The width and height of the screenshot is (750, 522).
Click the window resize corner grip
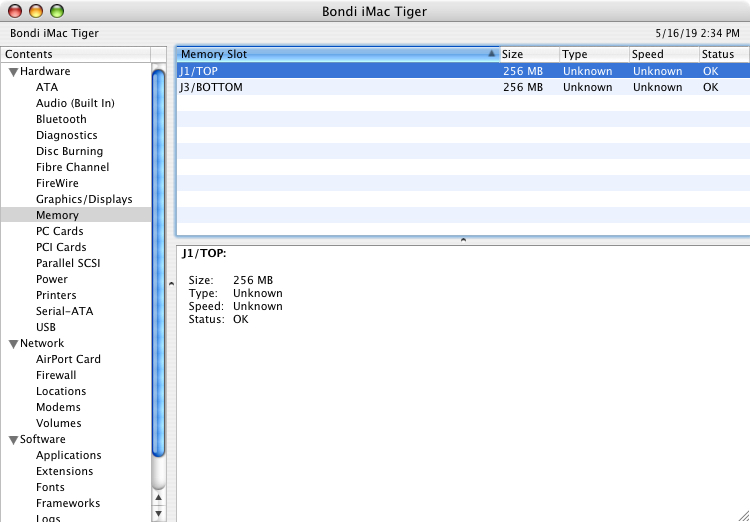pyautogui.click(x=742, y=514)
